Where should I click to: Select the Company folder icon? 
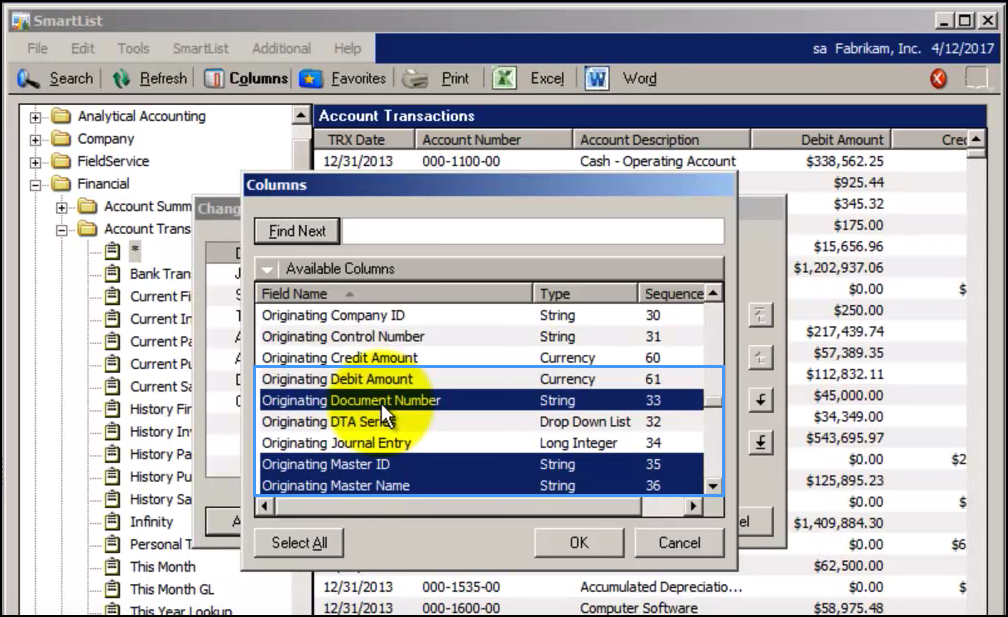click(61, 139)
